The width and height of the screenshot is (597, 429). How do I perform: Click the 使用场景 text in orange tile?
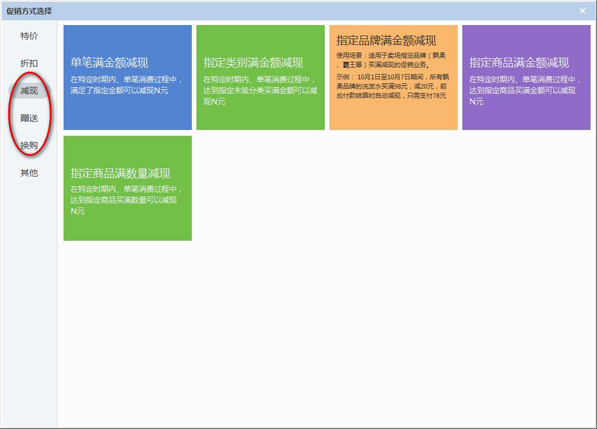[x=391, y=60]
